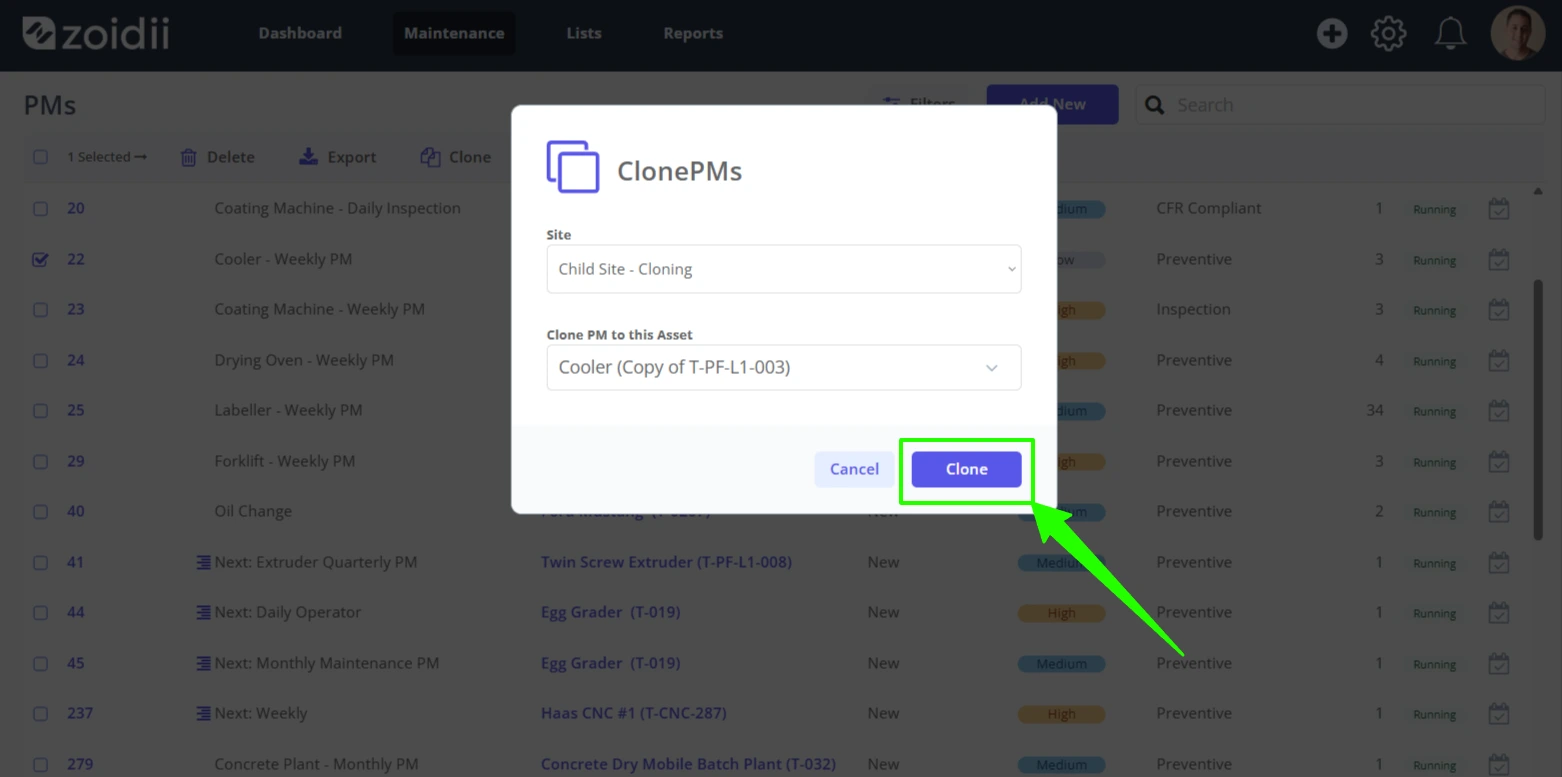Click the zoidii logo
The image size is (1562, 777).
(96, 33)
